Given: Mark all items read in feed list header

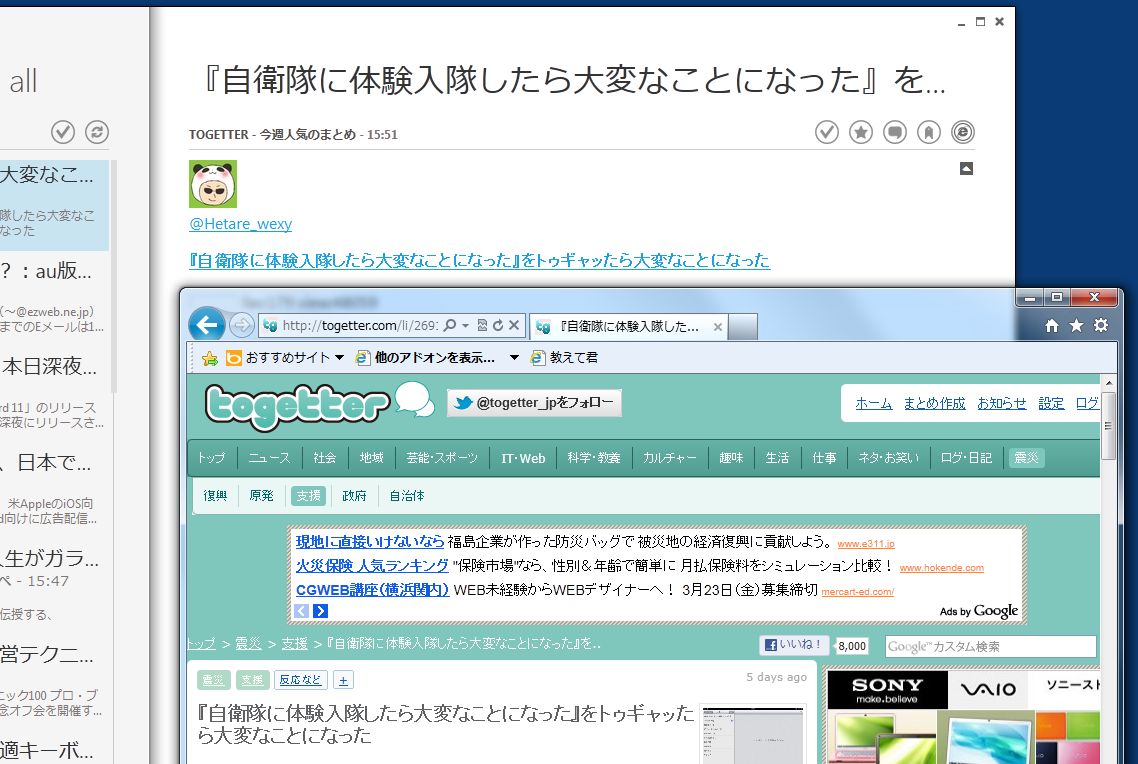Looking at the screenshot, I should [x=63, y=132].
